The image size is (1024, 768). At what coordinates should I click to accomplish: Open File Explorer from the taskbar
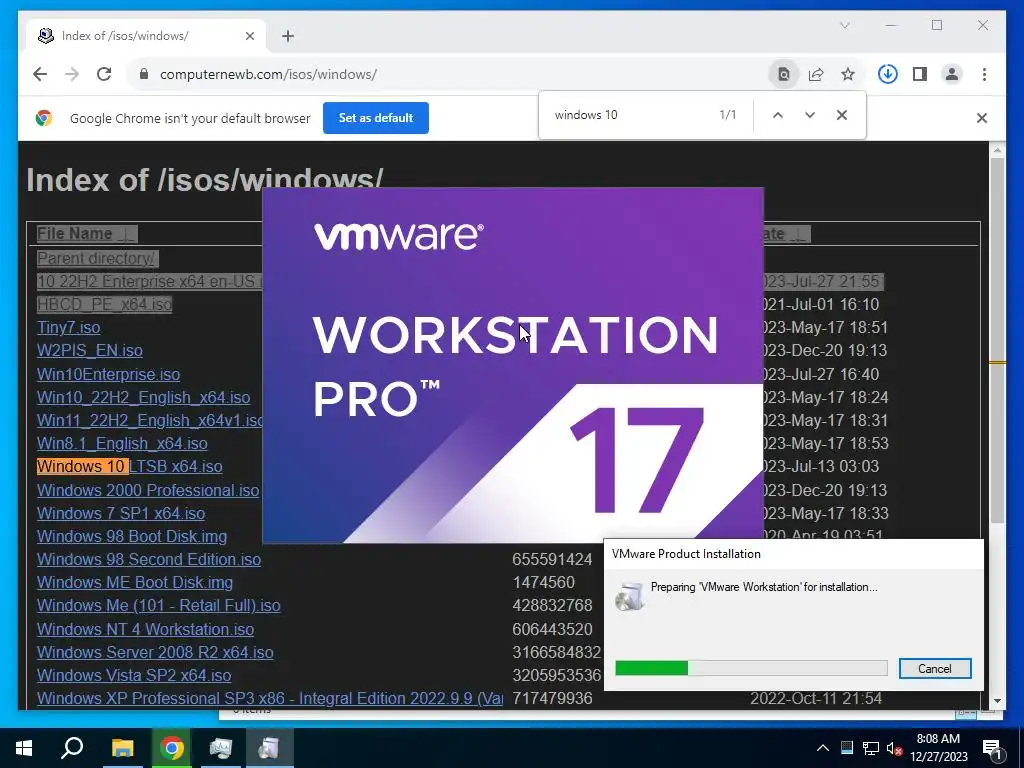pyautogui.click(x=122, y=748)
